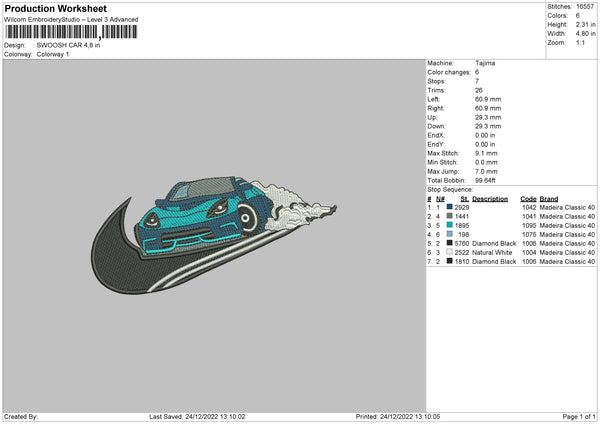Click the 'EndX:' label
The height and width of the screenshot is (424, 600).
pos(436,135)
